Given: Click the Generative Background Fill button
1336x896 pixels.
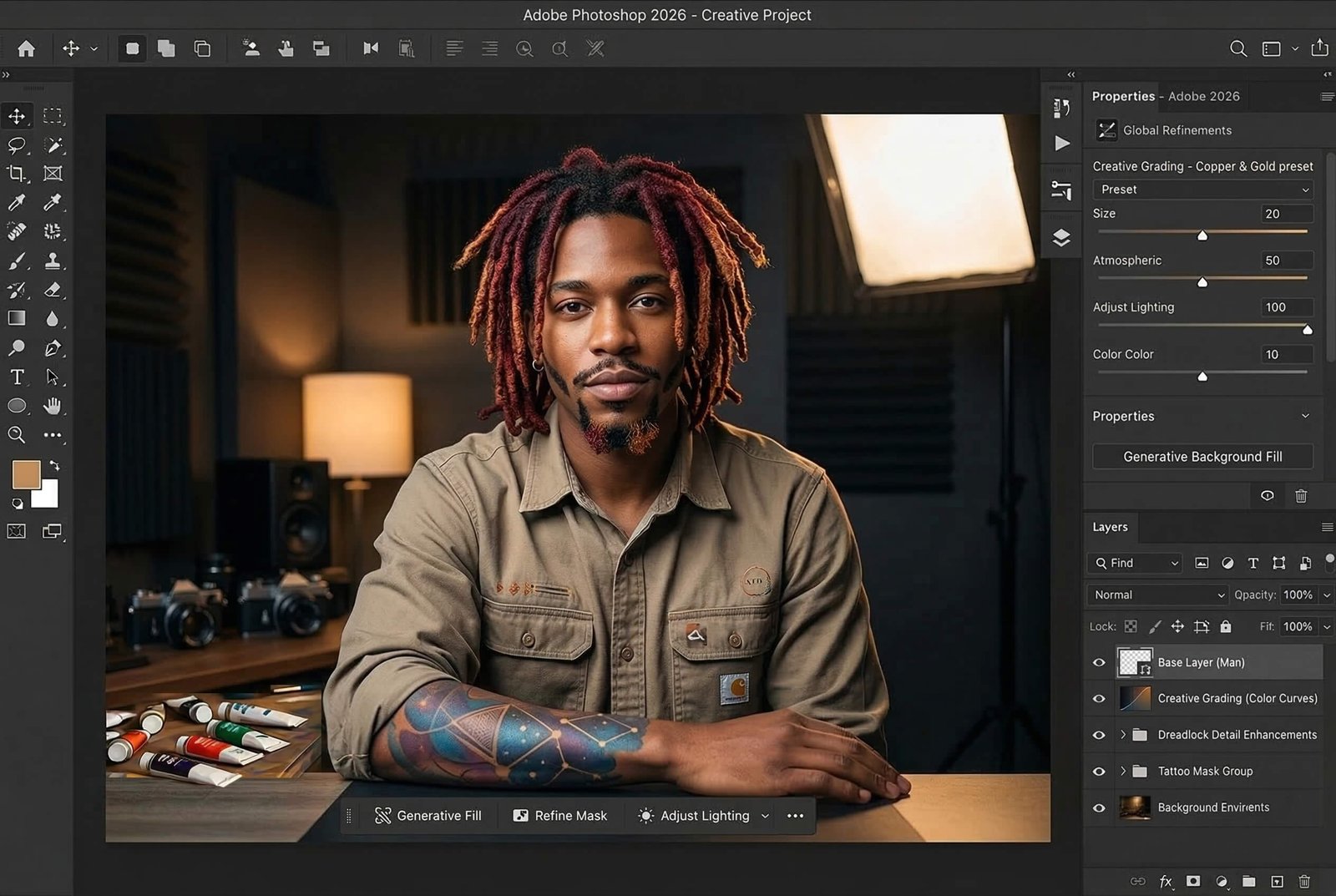Looking at the screenshot, I should tap(1202, 456).
